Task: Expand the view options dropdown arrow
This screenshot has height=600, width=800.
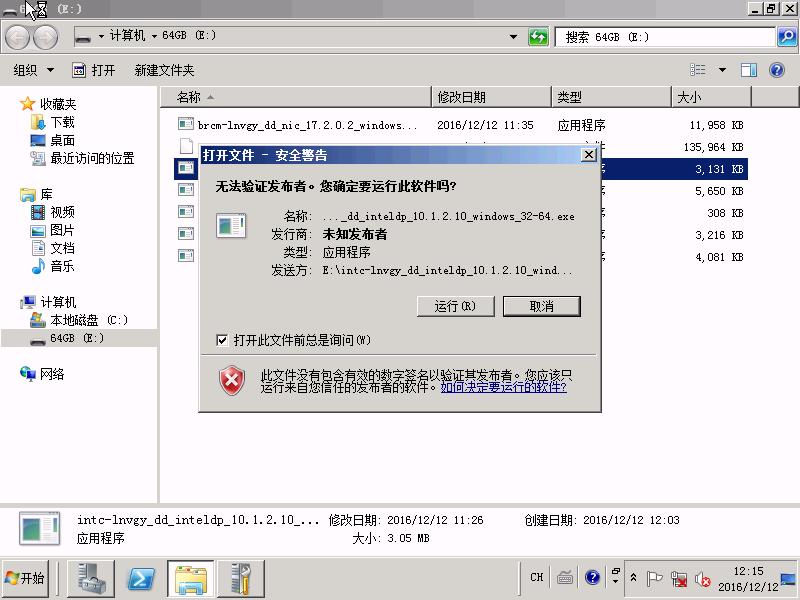Action: pyautogui.click(x=723, y=70)
